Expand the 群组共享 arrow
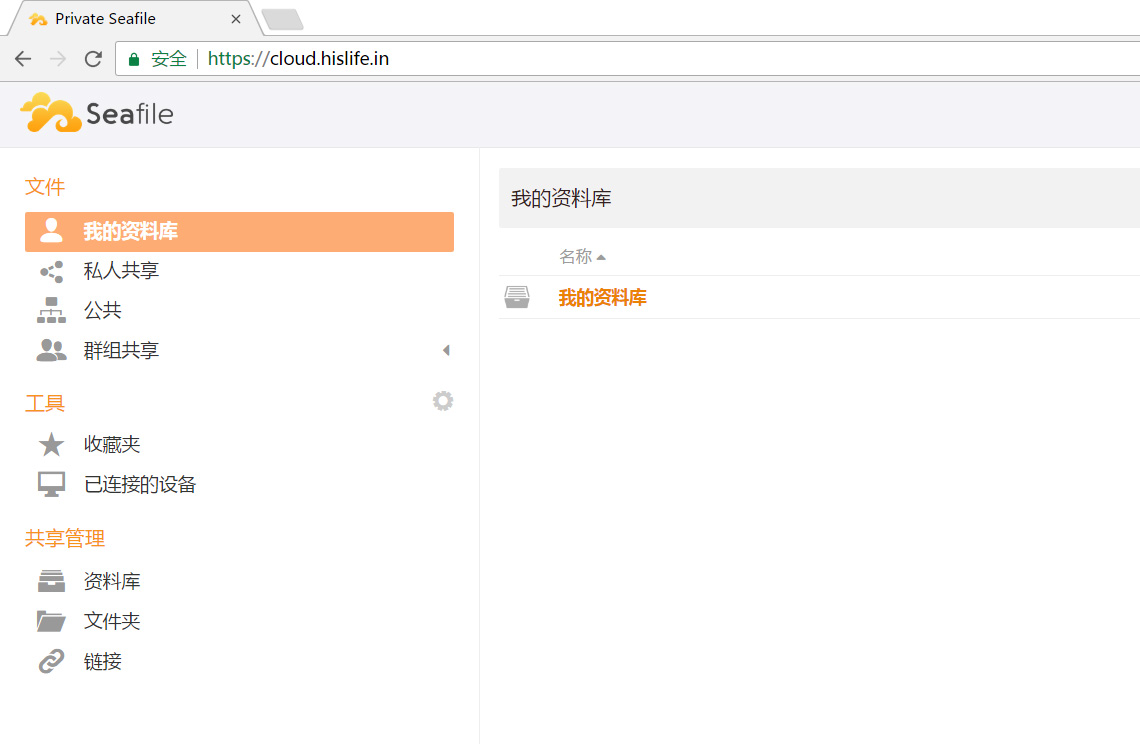Viewport: 1140px width, 744px height. click(446, 350)
